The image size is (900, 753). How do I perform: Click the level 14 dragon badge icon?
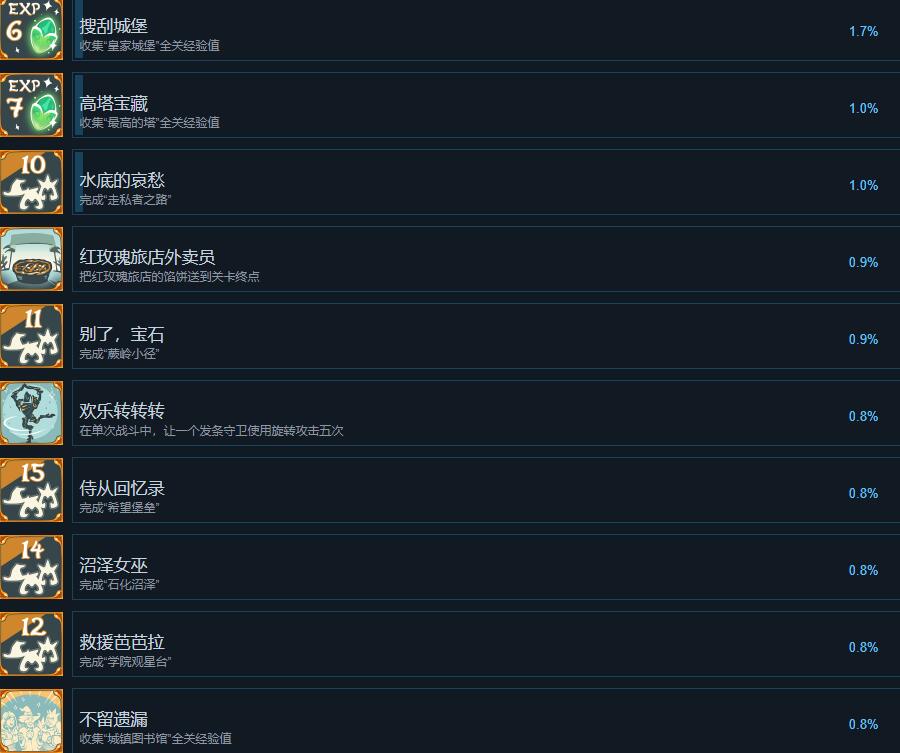point(31,566)
